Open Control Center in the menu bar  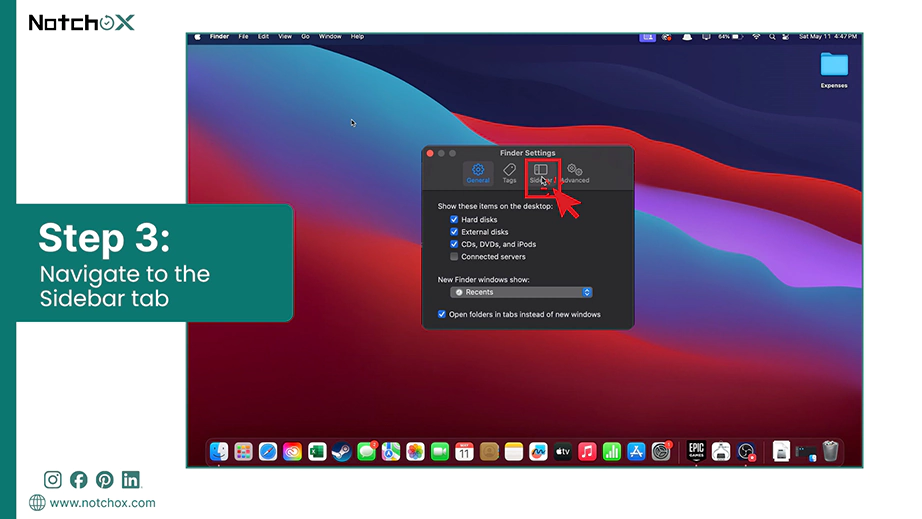[786, 36]
